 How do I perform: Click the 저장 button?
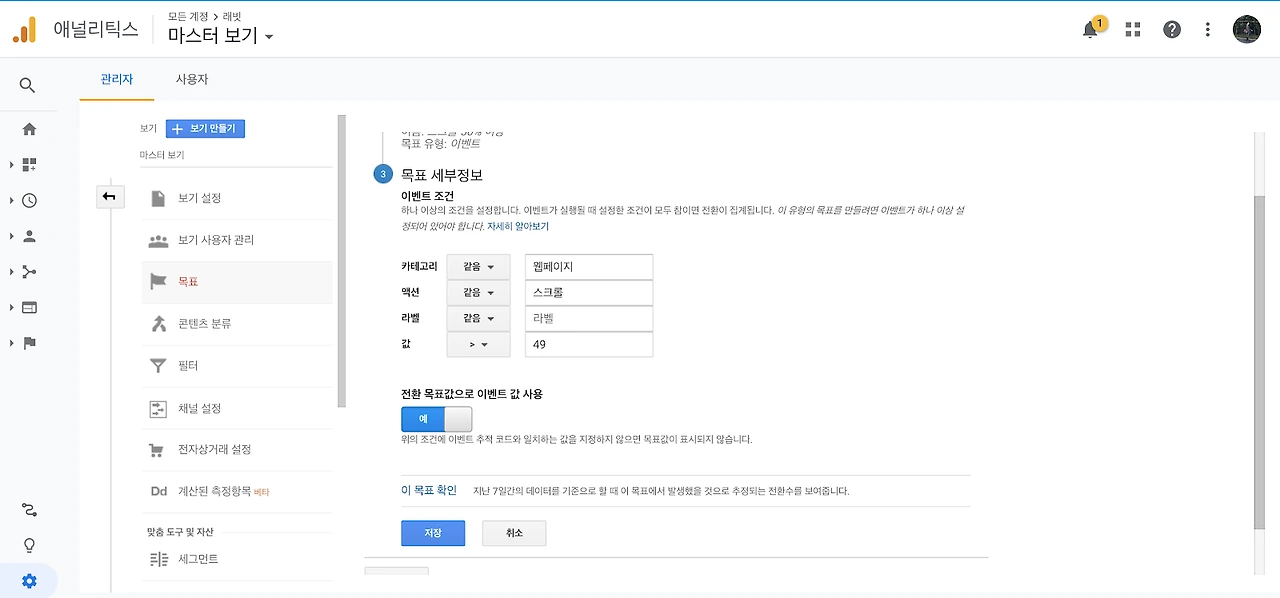(x=433, y=533)
